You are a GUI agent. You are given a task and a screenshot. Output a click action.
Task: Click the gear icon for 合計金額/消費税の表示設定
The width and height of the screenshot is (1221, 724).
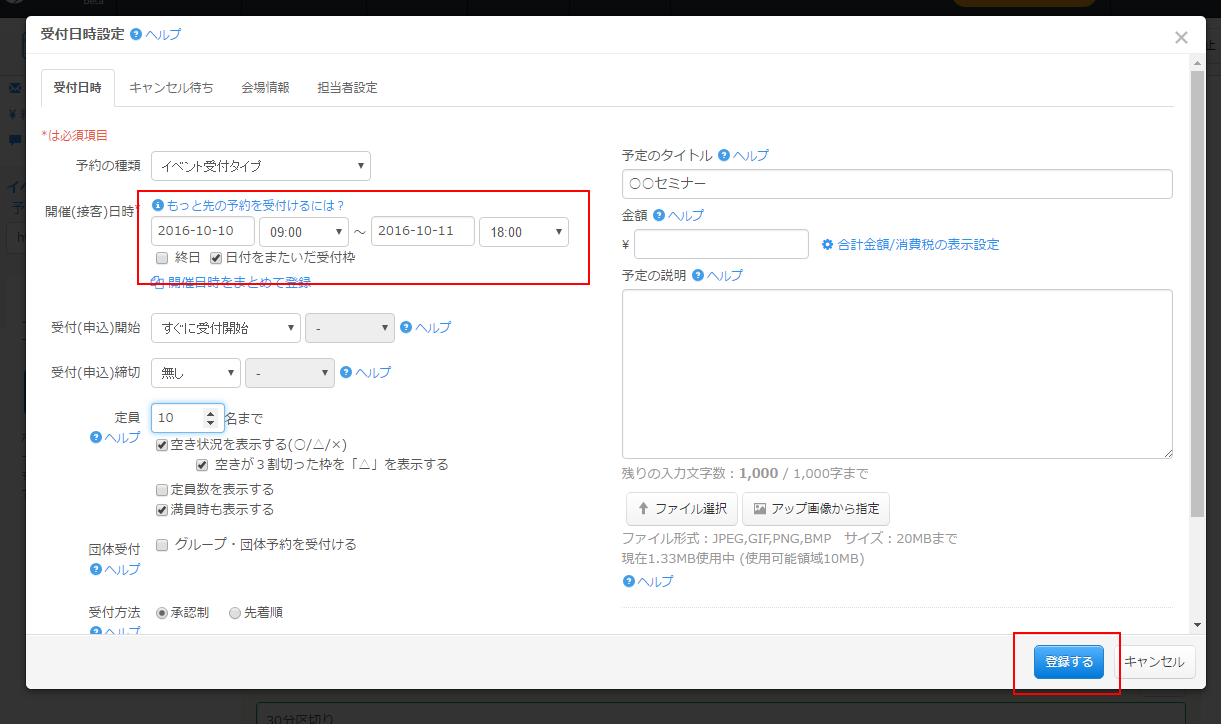click(827, 244)
